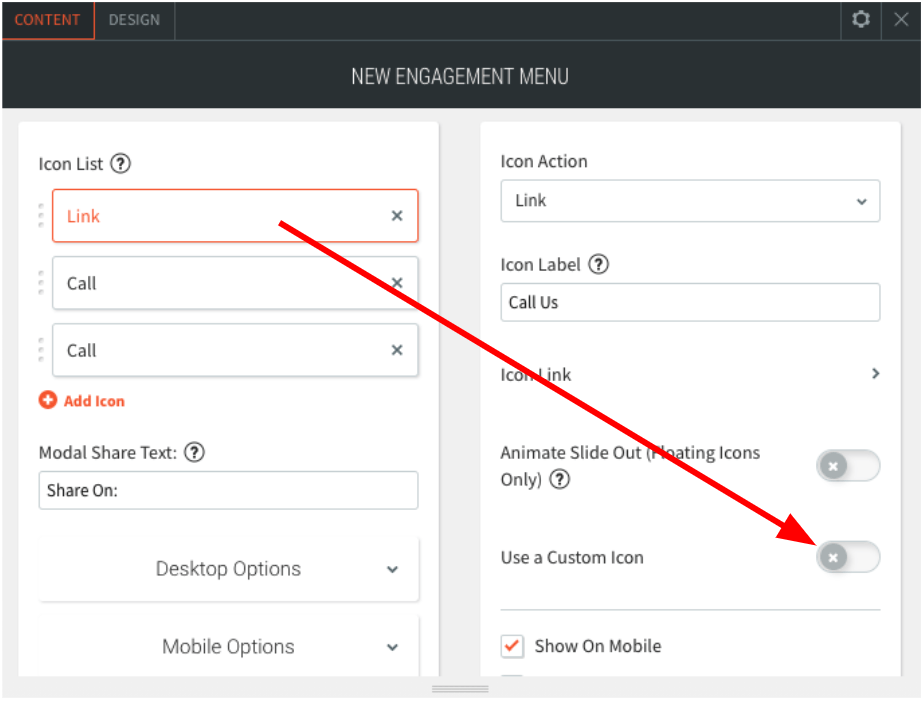922x703 pixels.
Task: Uncheck the Show On Mobile checkbox
Action: pyautogui.click(x=512, y=646)
